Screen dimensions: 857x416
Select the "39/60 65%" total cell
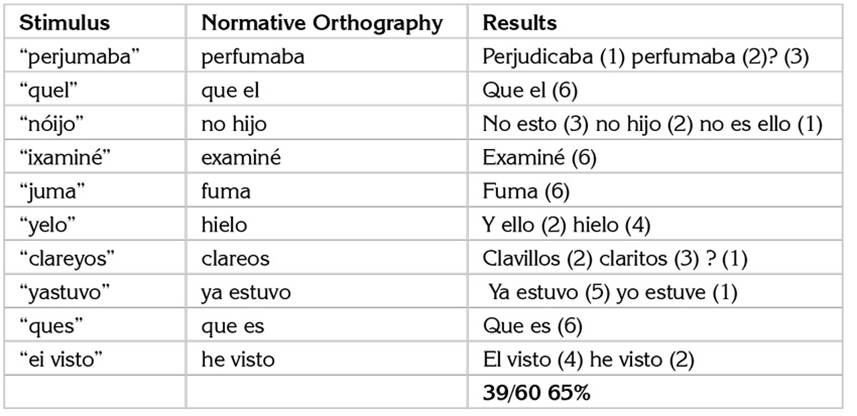[x=536, y=393]
